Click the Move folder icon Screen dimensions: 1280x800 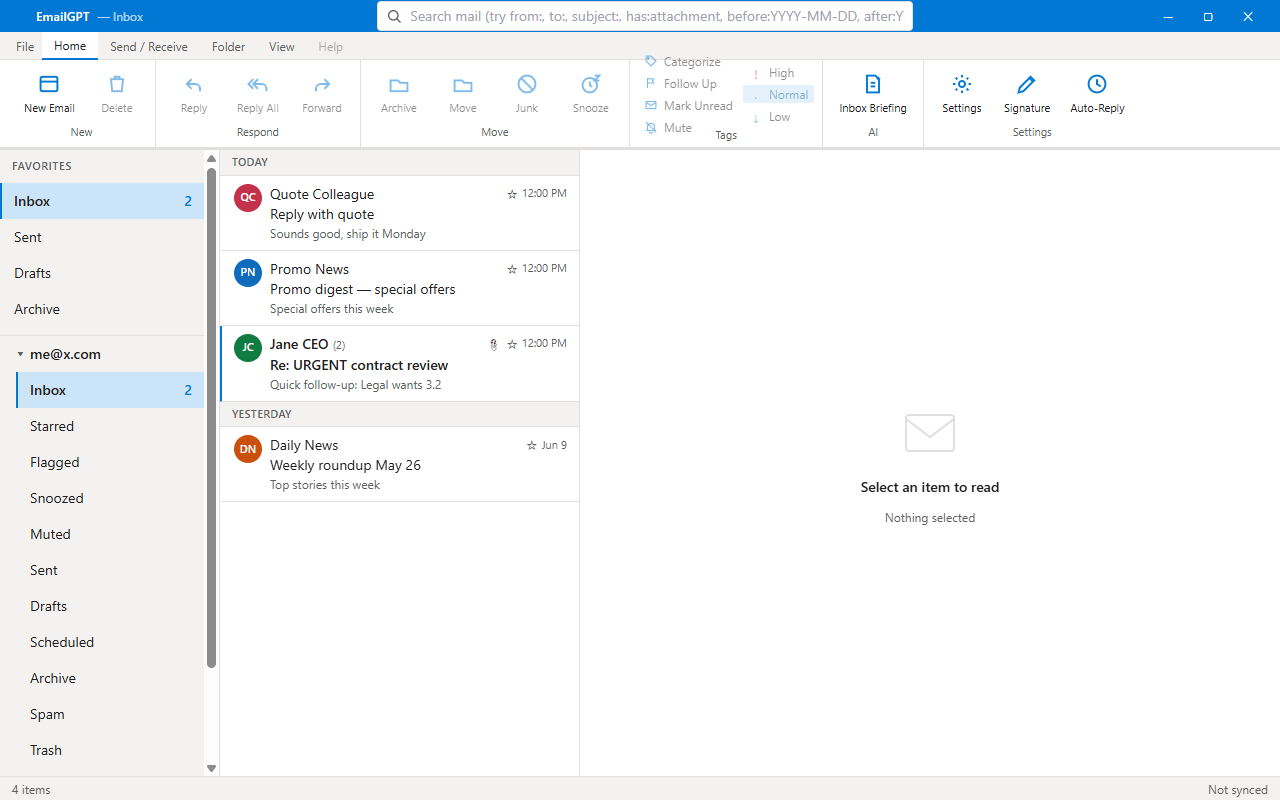(463, 84)
